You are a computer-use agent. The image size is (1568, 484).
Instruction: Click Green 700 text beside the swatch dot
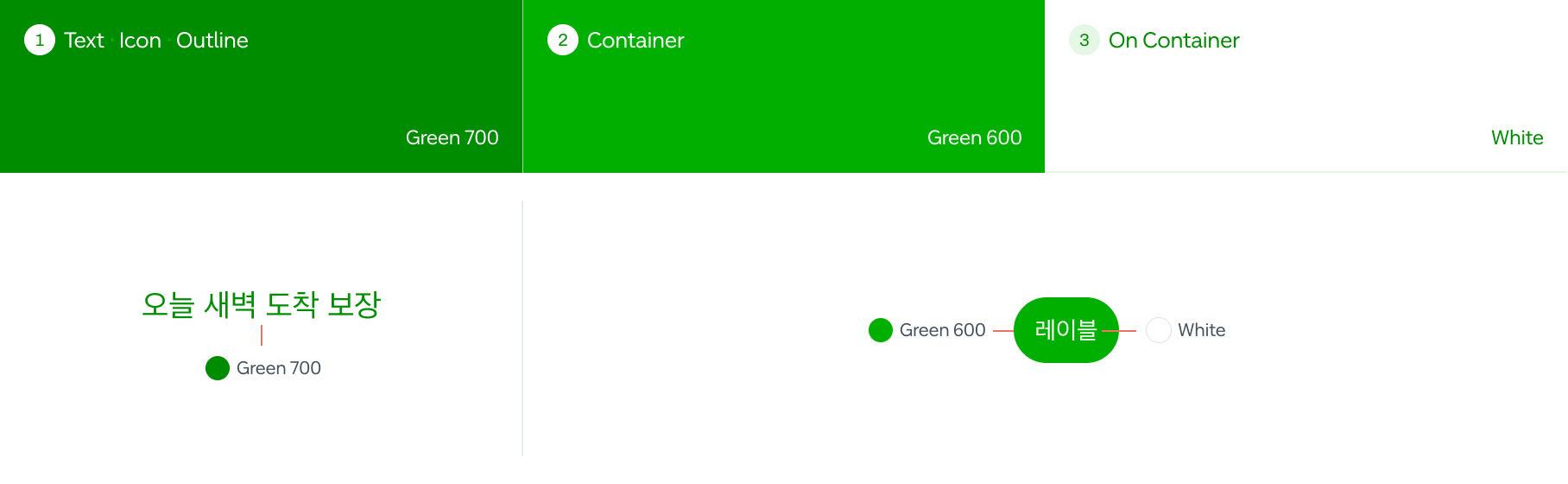(x=279, y=368)
